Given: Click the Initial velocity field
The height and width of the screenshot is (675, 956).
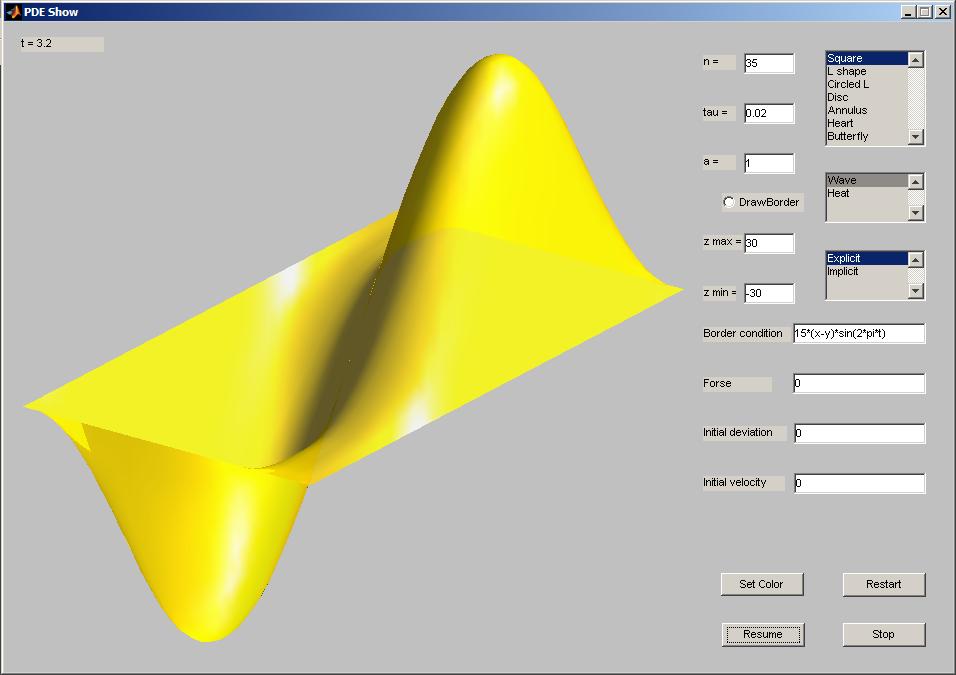Looking at the screenshot, I should pos(859,483).
